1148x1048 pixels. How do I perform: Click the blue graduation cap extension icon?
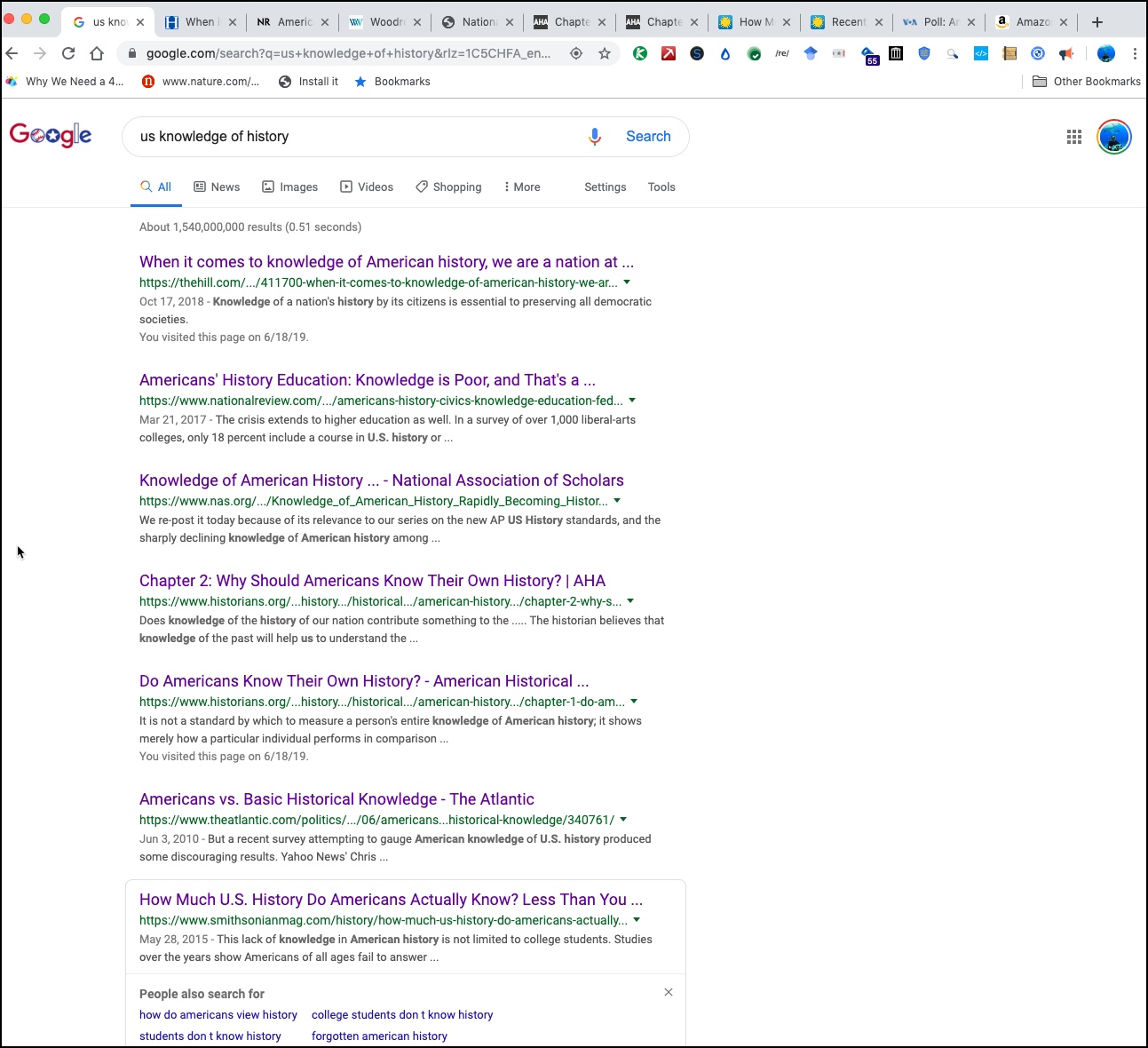[811, 53]
